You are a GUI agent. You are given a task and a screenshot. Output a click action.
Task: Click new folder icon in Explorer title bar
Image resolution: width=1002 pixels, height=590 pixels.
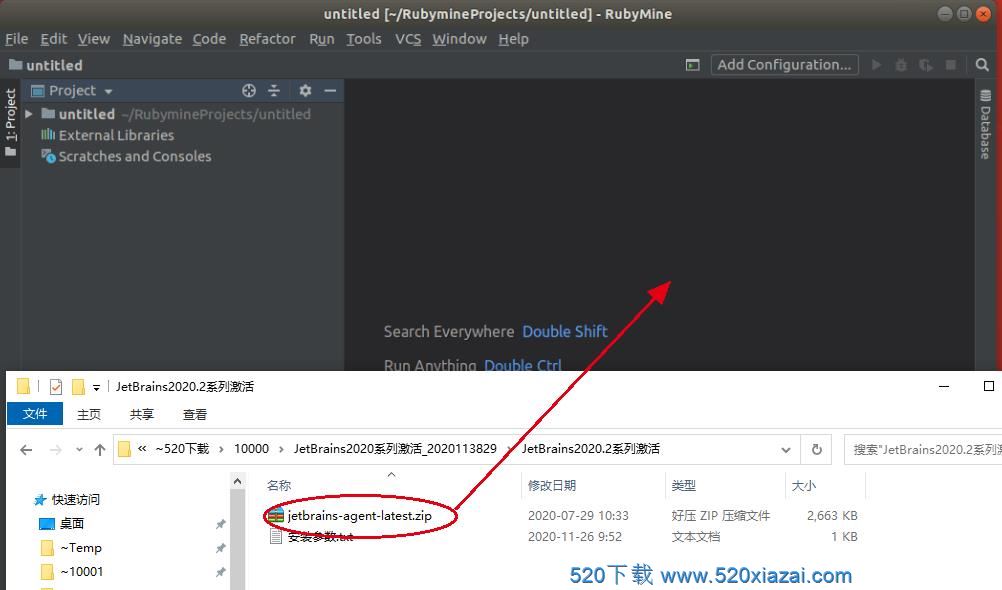(x=78, y=387)
